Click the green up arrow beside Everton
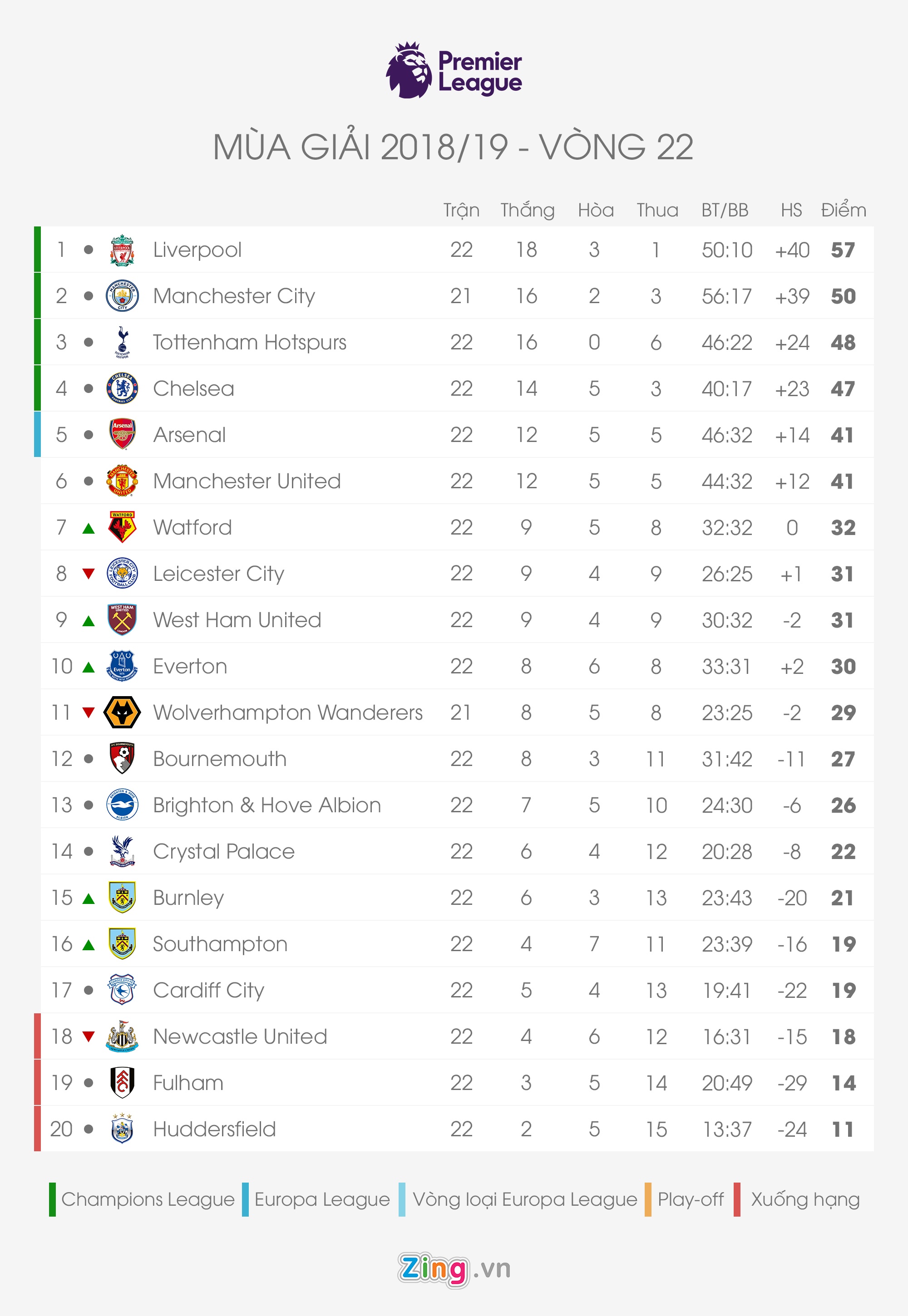 [x=88, y=667]
